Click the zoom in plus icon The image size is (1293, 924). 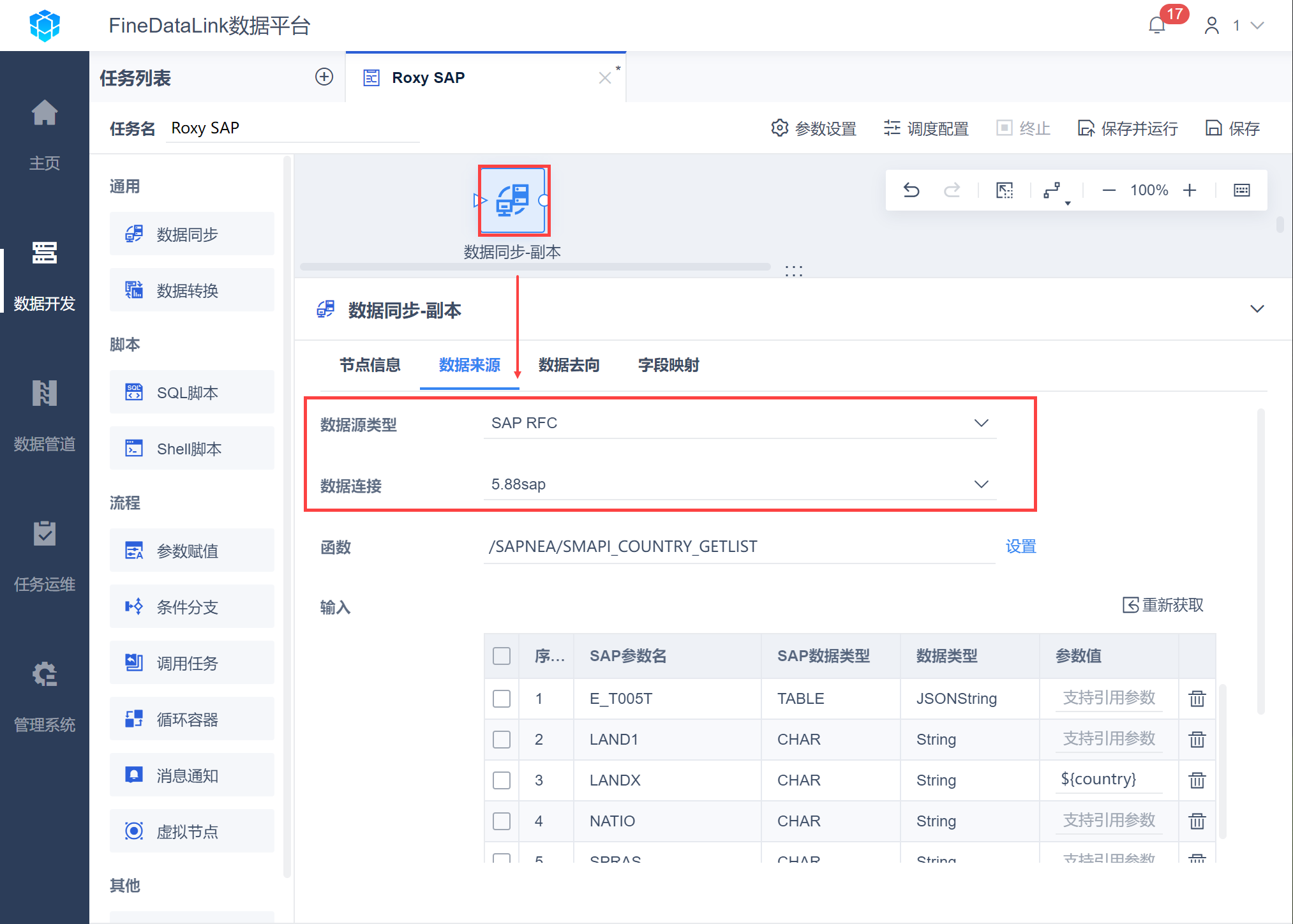click(x=1190, y=190)
